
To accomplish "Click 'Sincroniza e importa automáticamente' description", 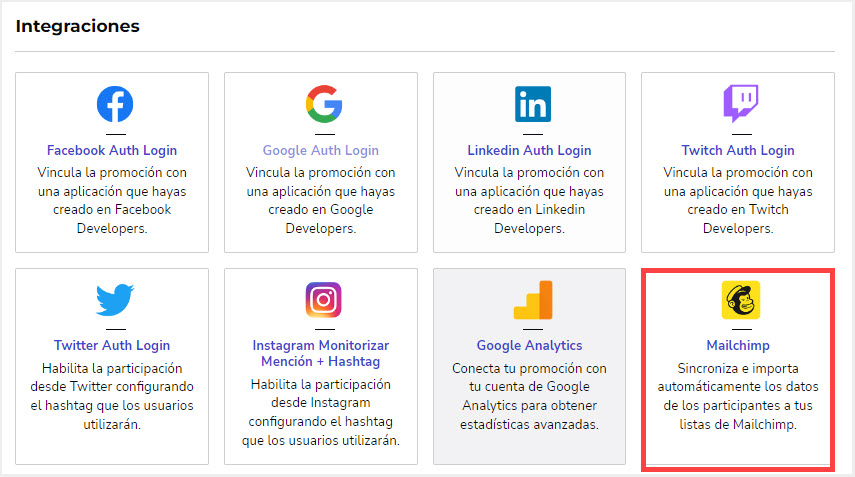I will point(738,396).
